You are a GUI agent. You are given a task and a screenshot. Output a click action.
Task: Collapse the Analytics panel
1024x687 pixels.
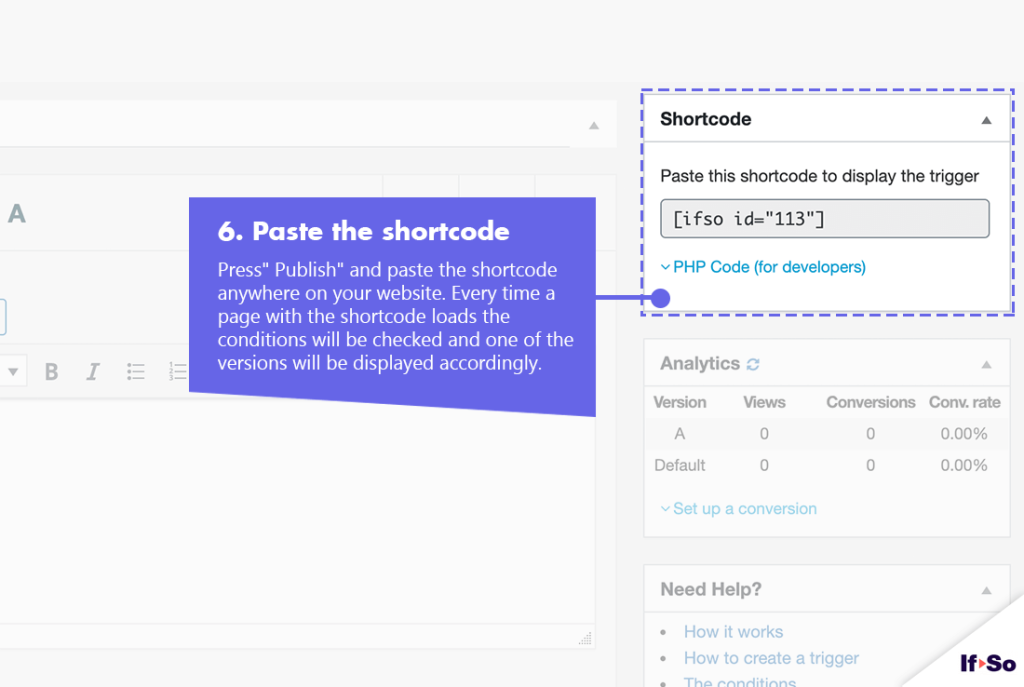coord(986,364)
